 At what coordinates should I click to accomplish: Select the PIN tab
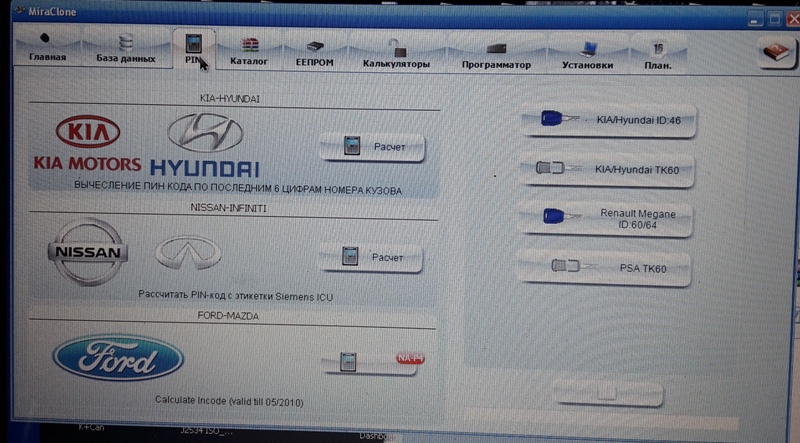(x=194, y=50)
